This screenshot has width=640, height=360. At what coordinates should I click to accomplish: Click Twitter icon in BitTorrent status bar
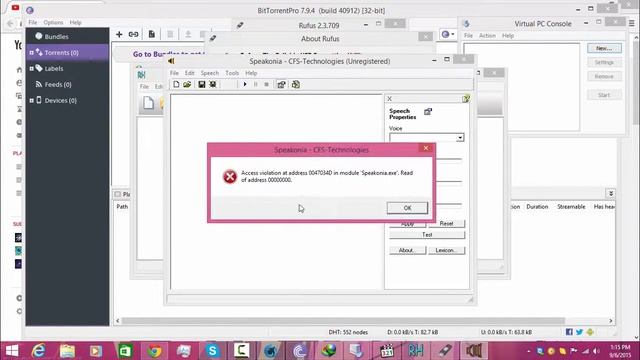tap(579, 332)
